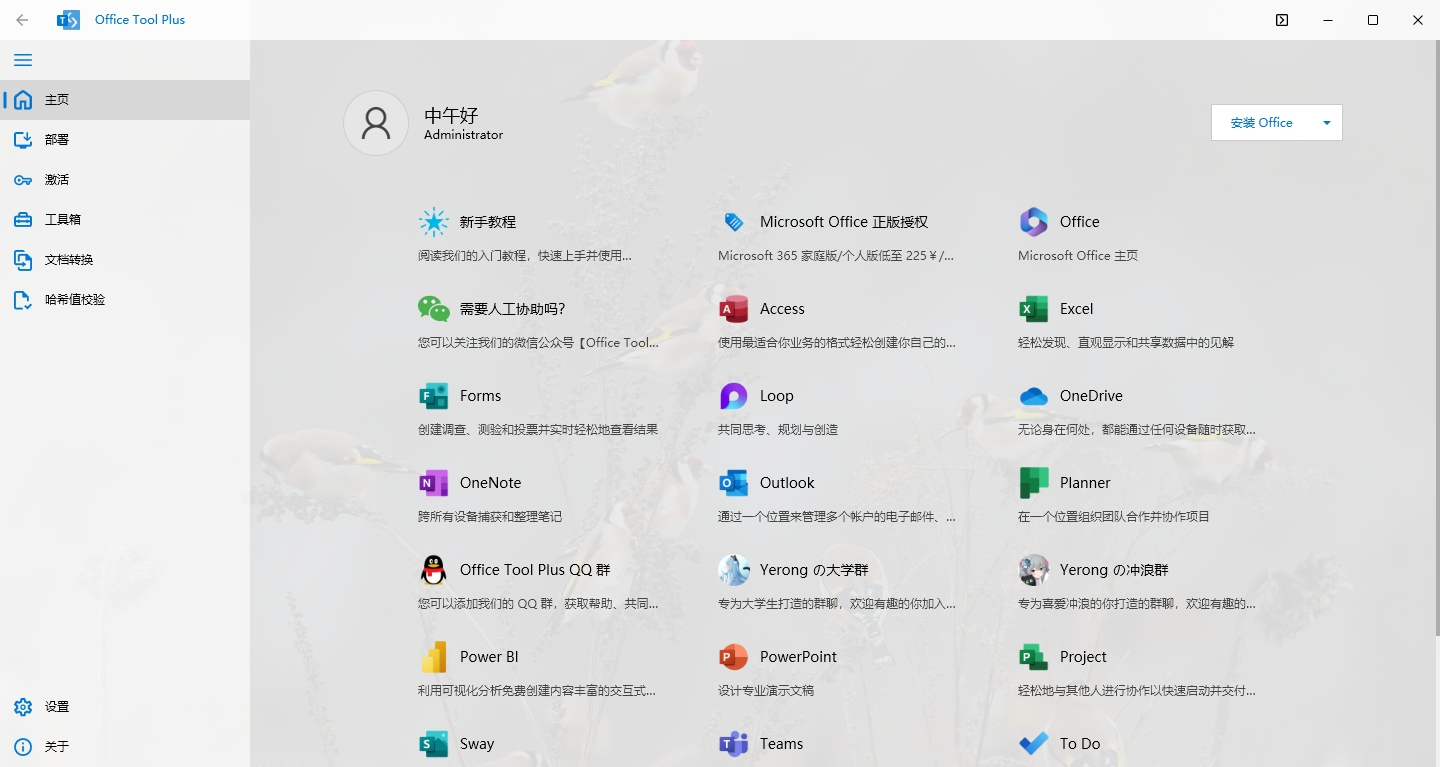1440x767 pixels.
Task: Open the Power BI icon
Action: pos(434,657)
